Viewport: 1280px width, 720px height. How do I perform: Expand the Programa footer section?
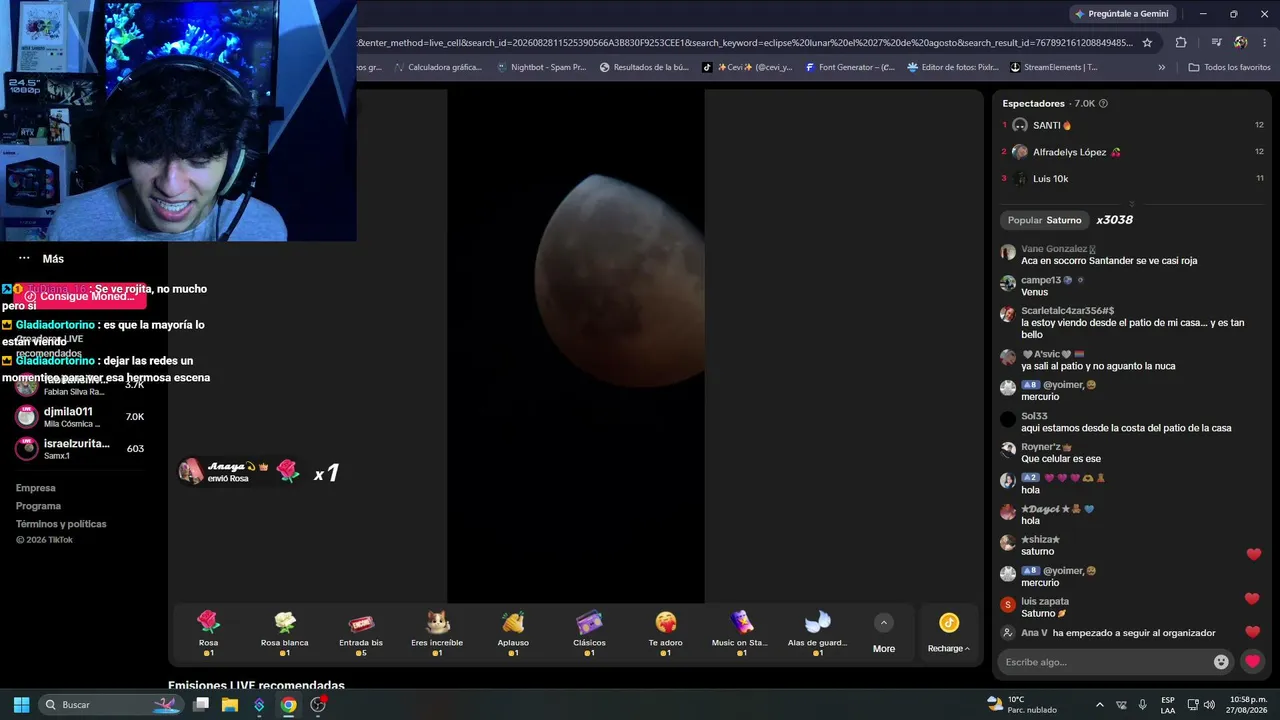coord(38,506)
